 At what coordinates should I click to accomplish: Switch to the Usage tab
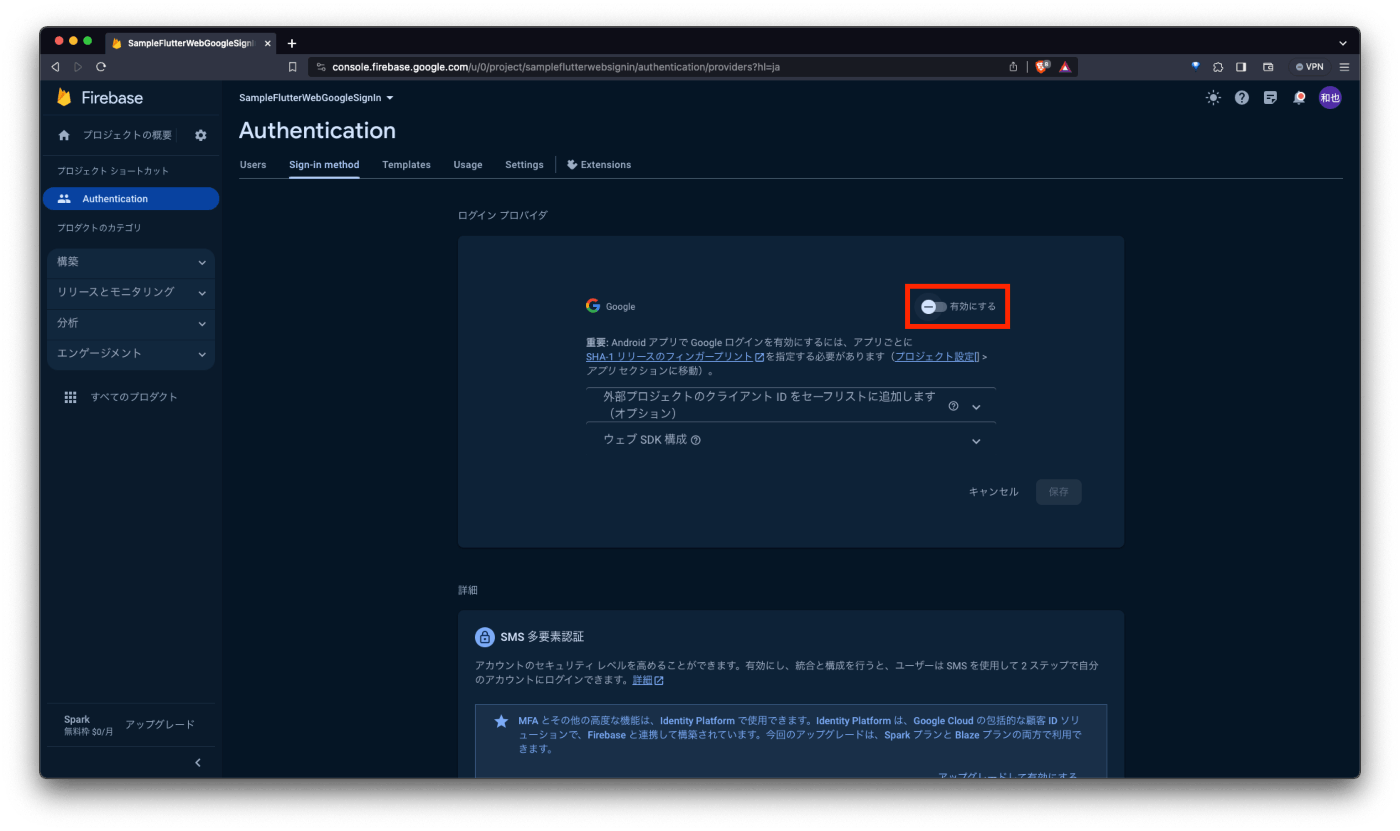468,165
